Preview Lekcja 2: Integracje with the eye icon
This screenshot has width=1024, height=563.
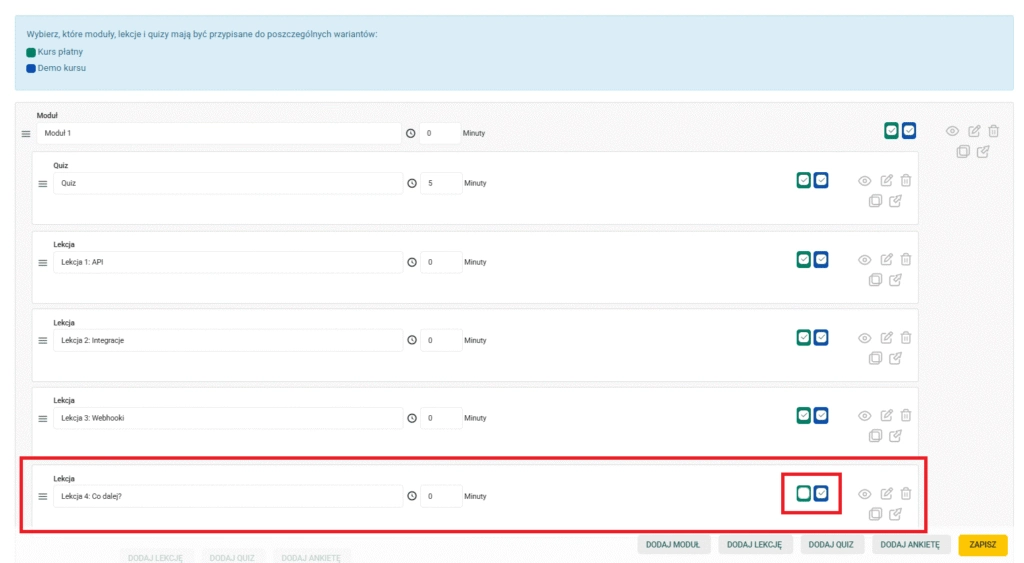(865, 338)
